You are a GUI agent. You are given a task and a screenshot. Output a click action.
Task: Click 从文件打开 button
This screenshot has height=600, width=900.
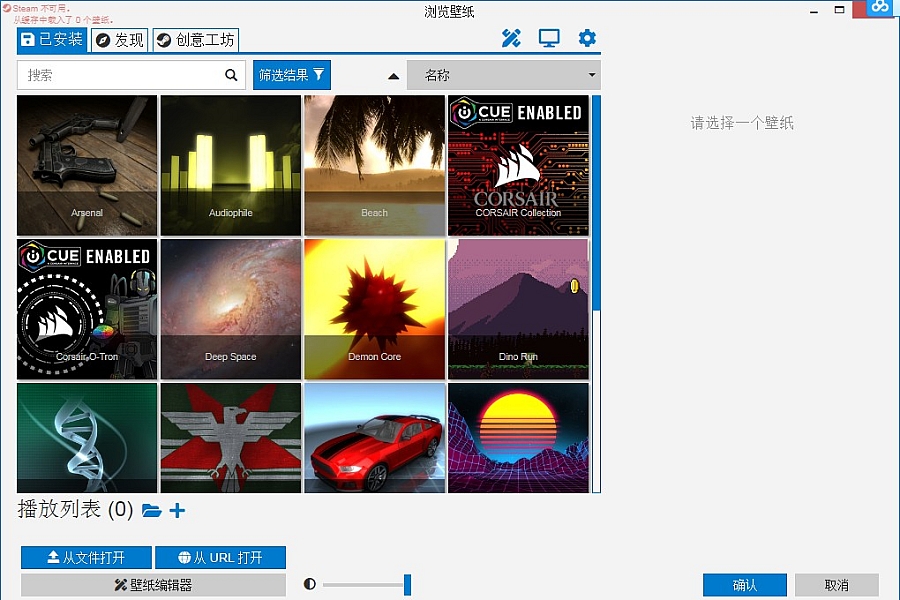(86, 557)
